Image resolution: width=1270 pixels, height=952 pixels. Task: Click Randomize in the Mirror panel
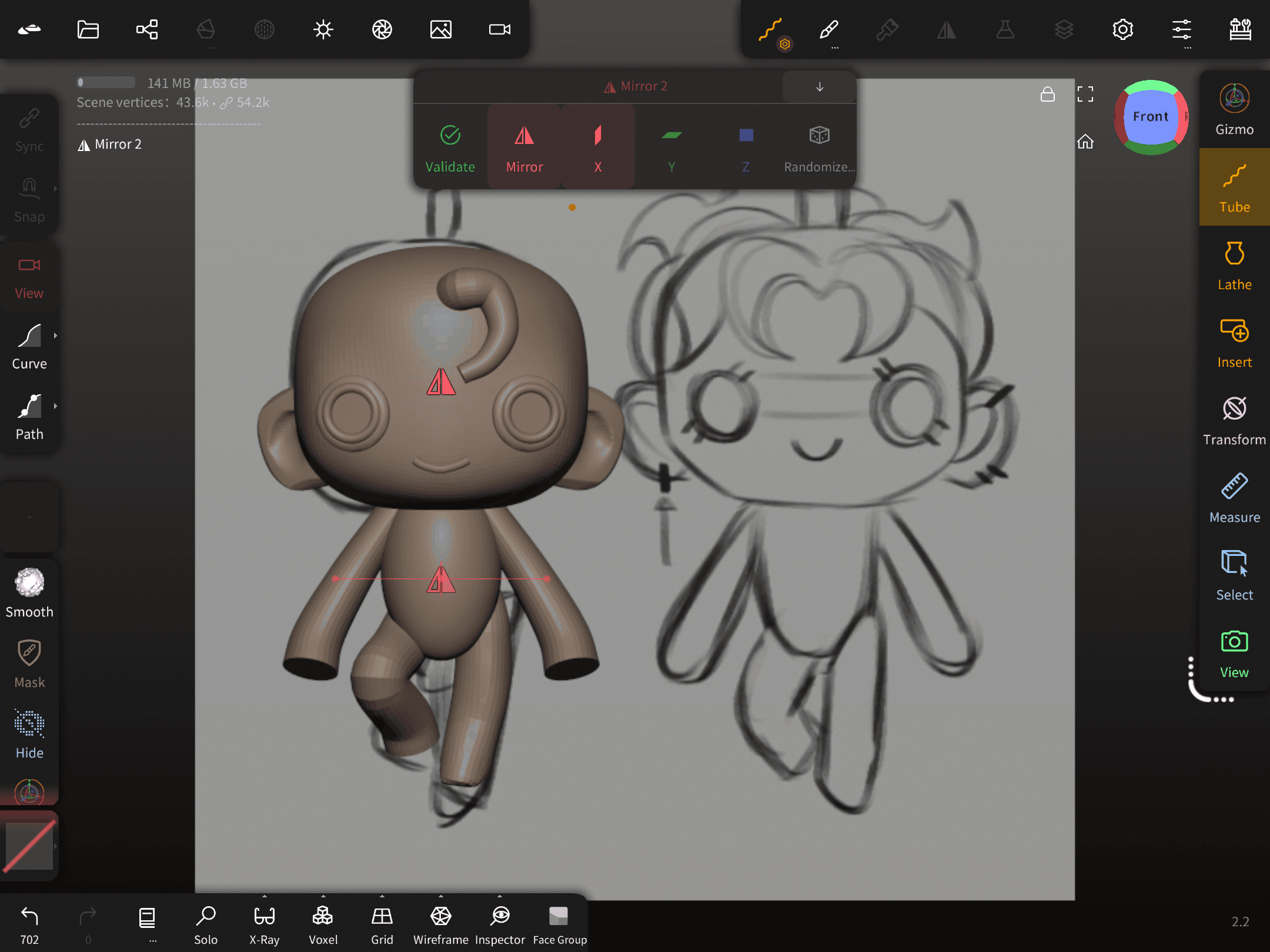point(819,147)
